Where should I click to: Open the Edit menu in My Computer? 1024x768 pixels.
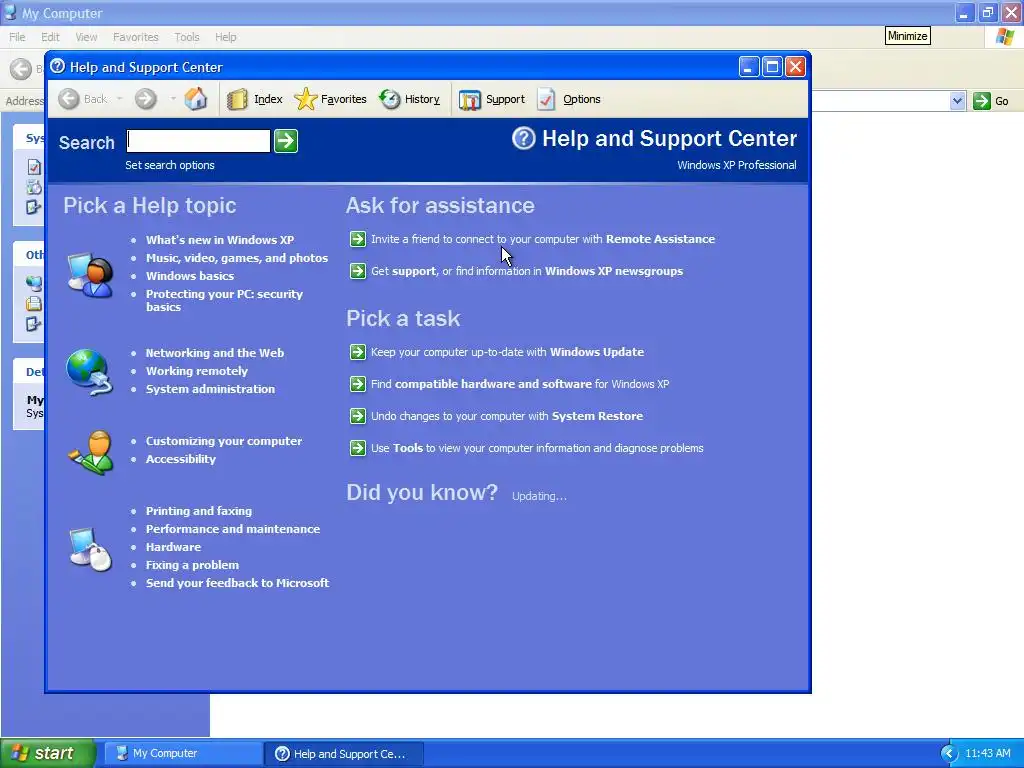(x=50, y=37)
